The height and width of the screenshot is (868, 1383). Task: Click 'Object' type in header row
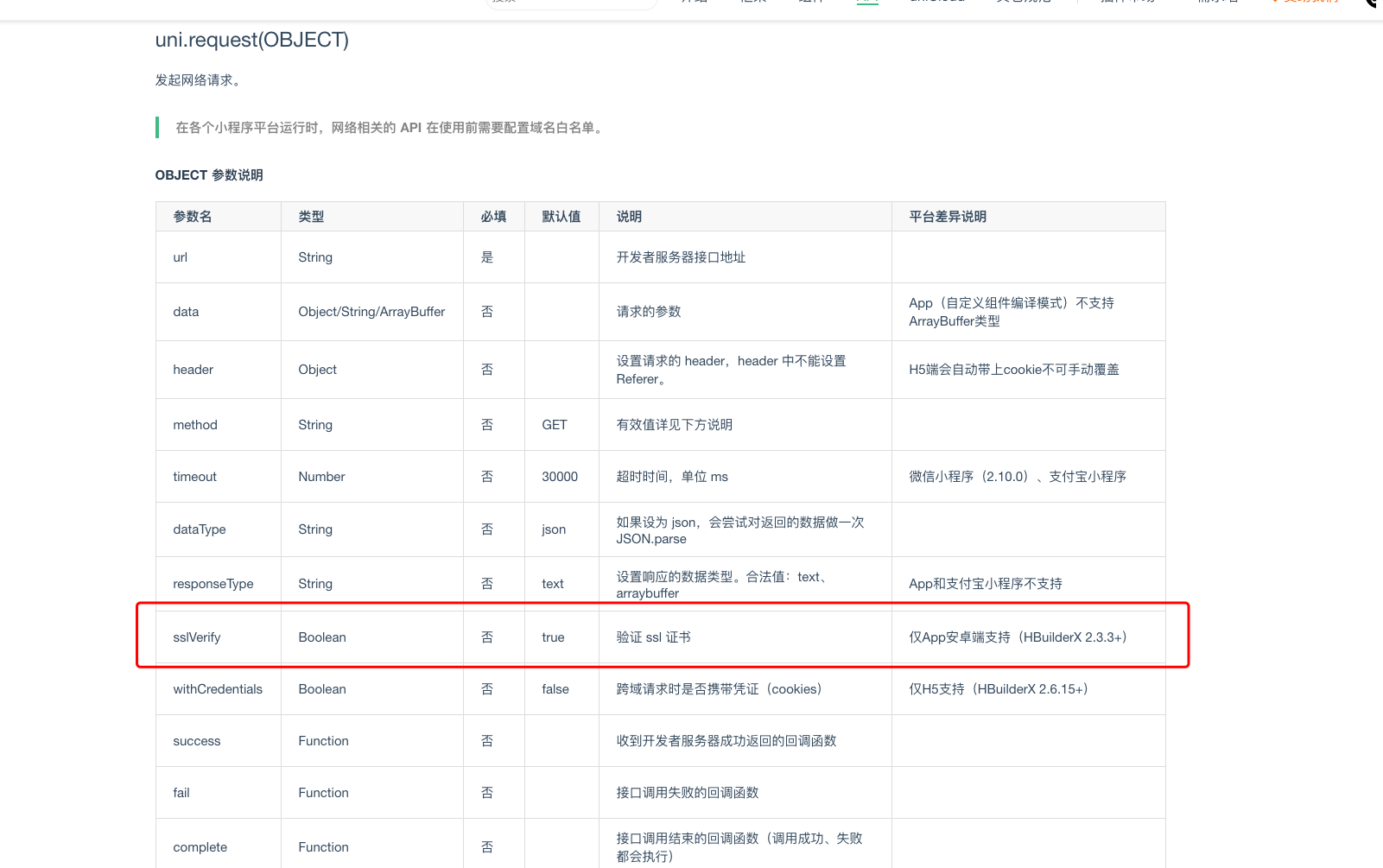click(317, 370)
